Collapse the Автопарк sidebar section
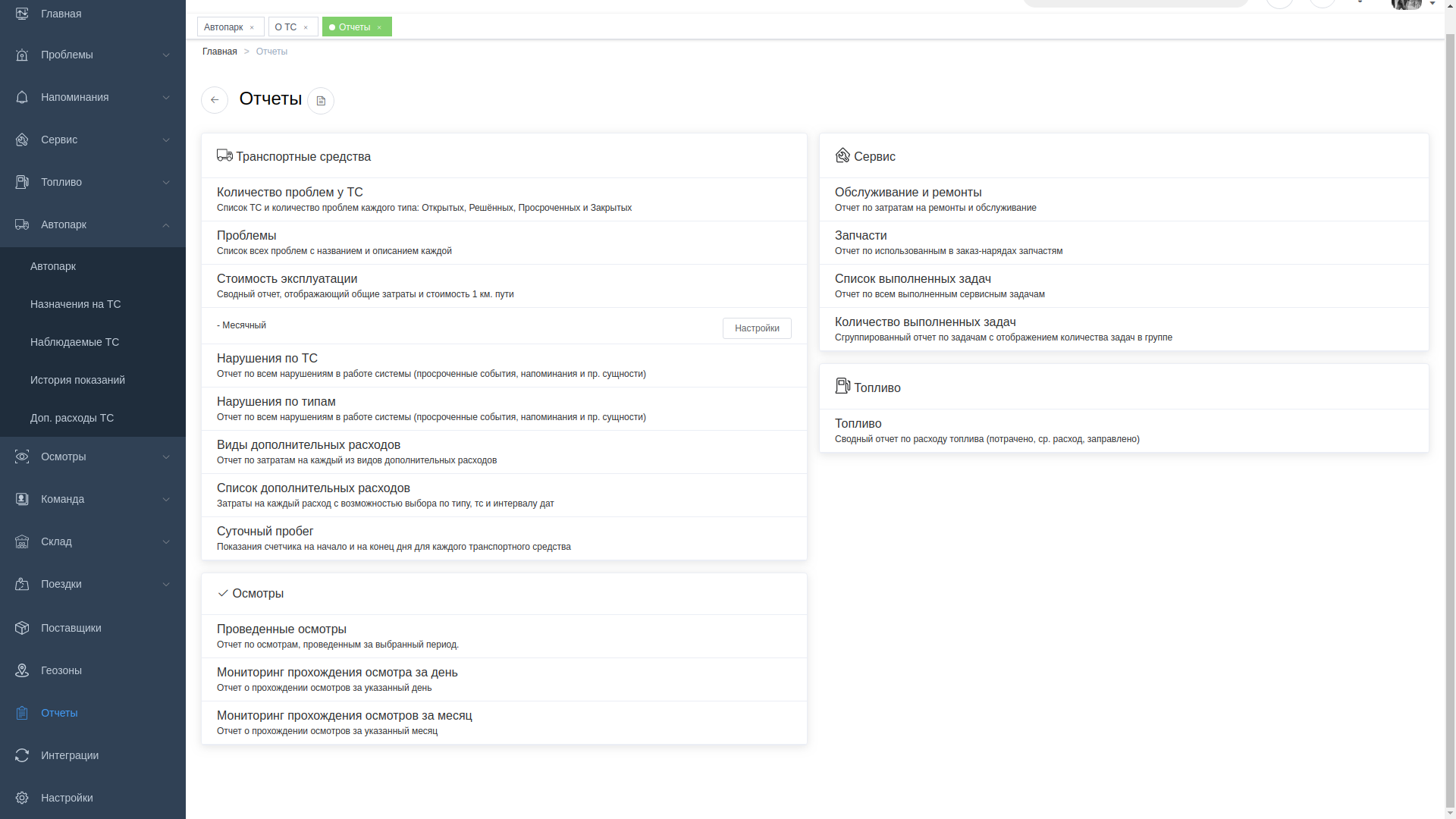Screen dimensions: 1456x819 click(x=166, y=224)
